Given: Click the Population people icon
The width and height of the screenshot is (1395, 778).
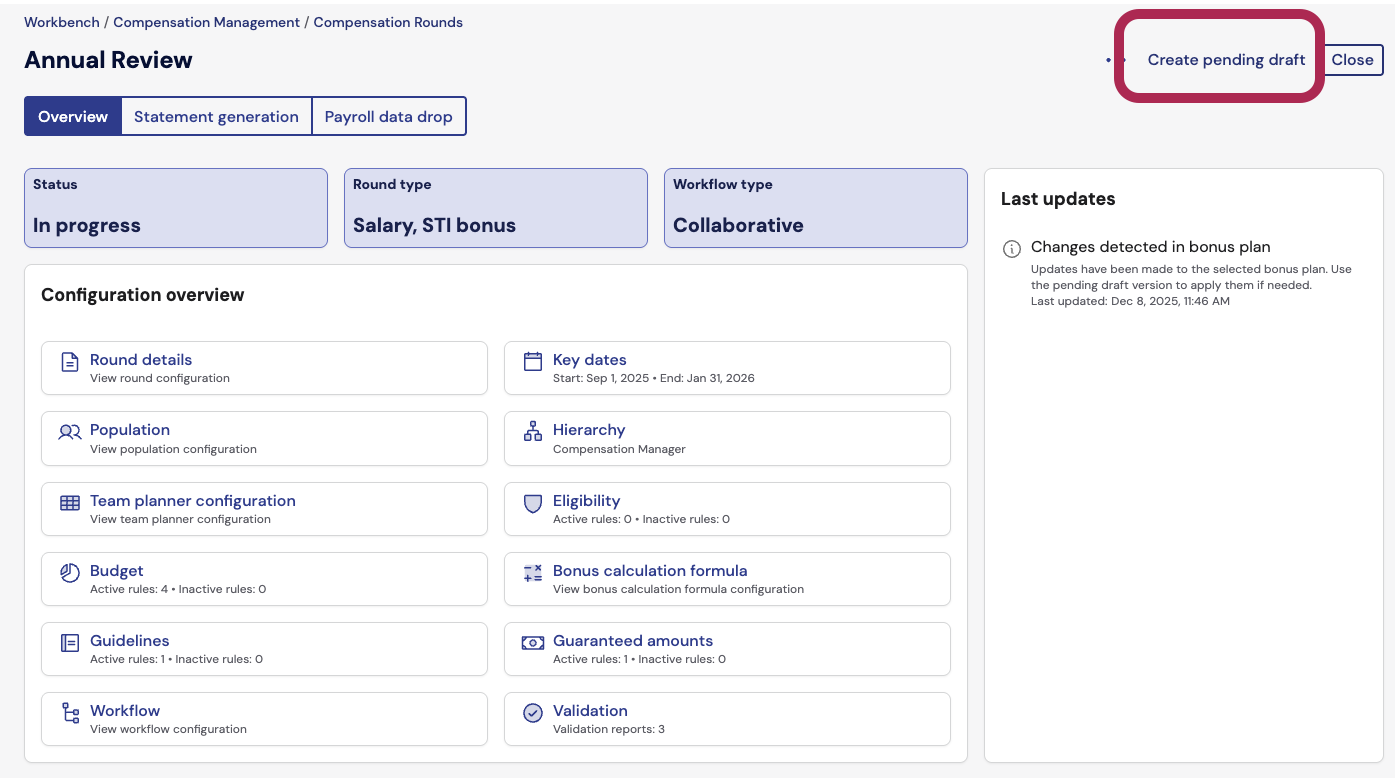Looking at the screenshot, I should tap(70, 432).
